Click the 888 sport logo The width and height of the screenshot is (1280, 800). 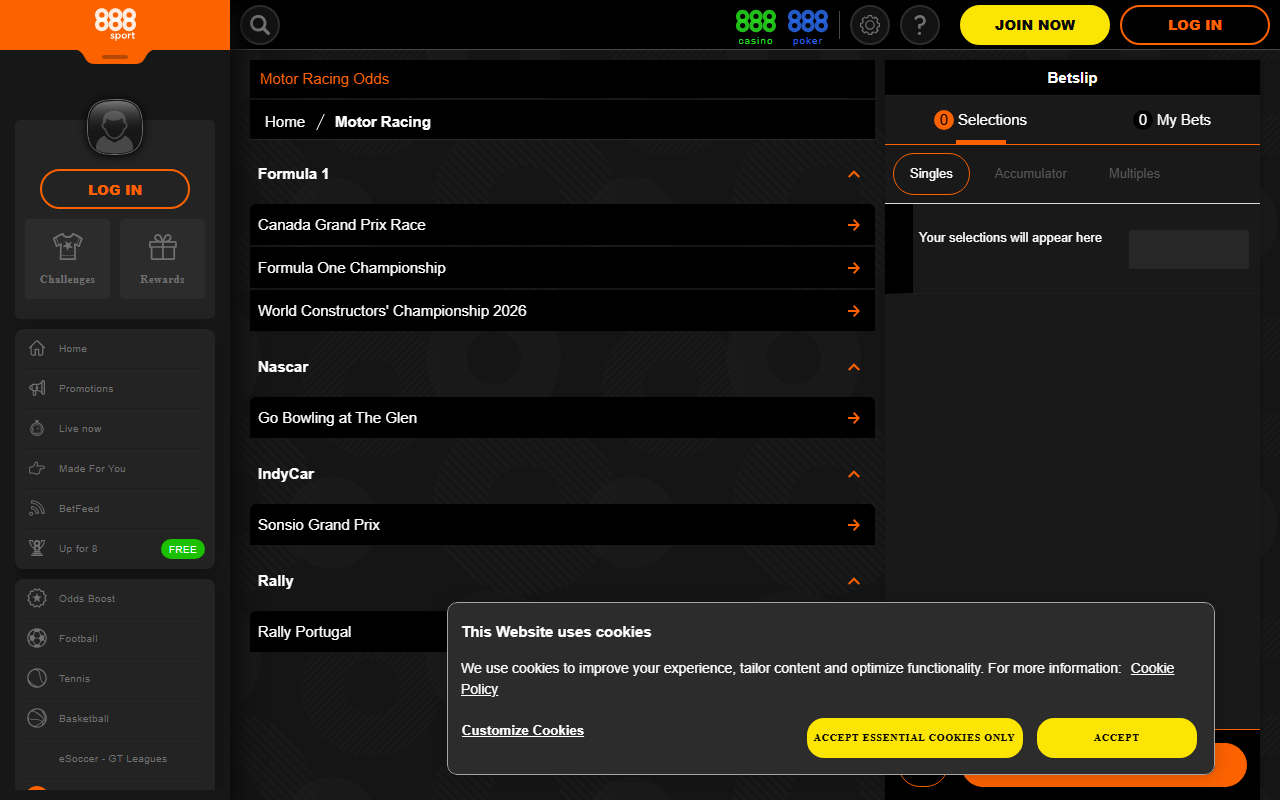[115, 24]
